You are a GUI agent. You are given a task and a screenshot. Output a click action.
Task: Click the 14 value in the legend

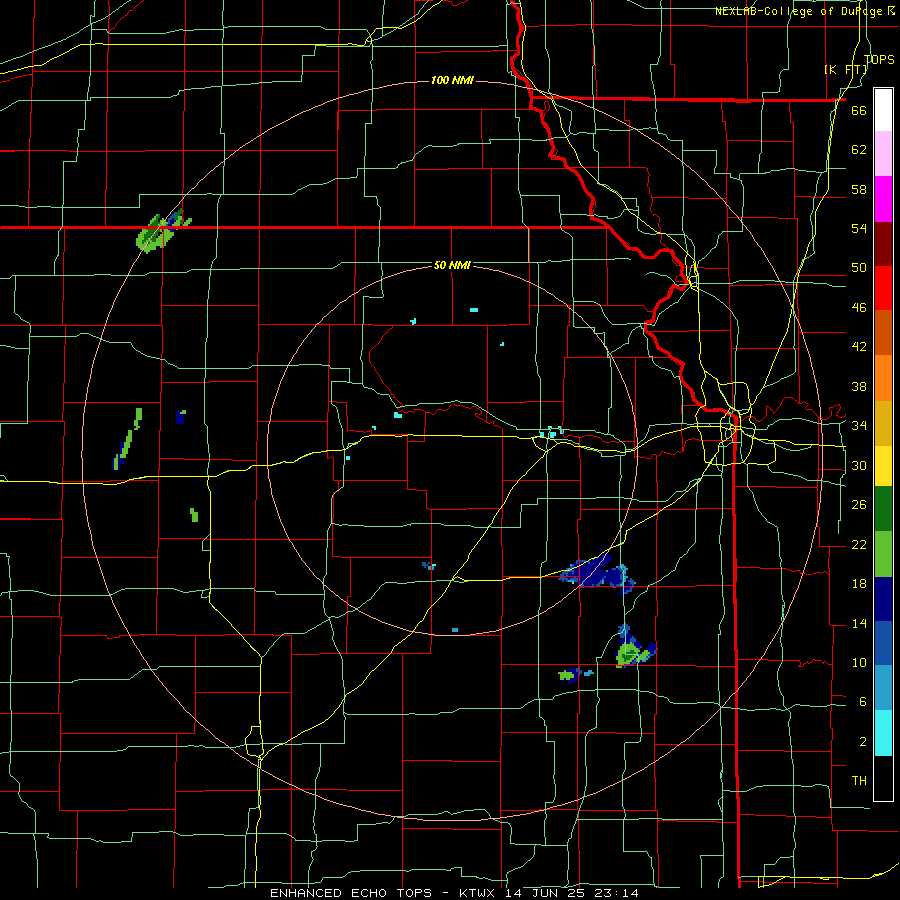(x=859, y=623)
